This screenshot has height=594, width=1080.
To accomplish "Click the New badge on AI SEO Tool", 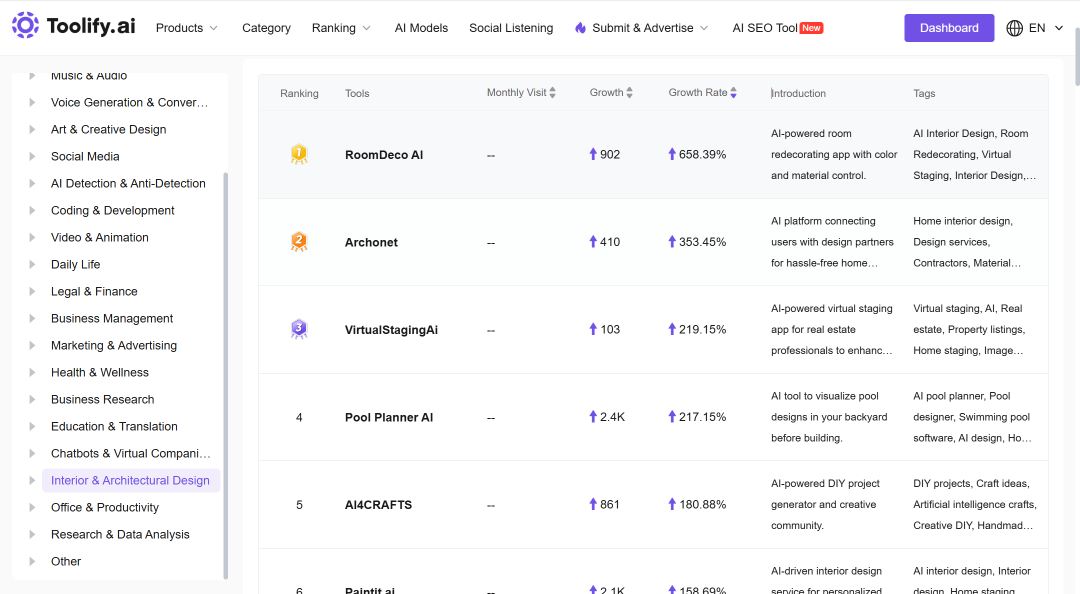I will pyautogui.click(x=811, y=28).
